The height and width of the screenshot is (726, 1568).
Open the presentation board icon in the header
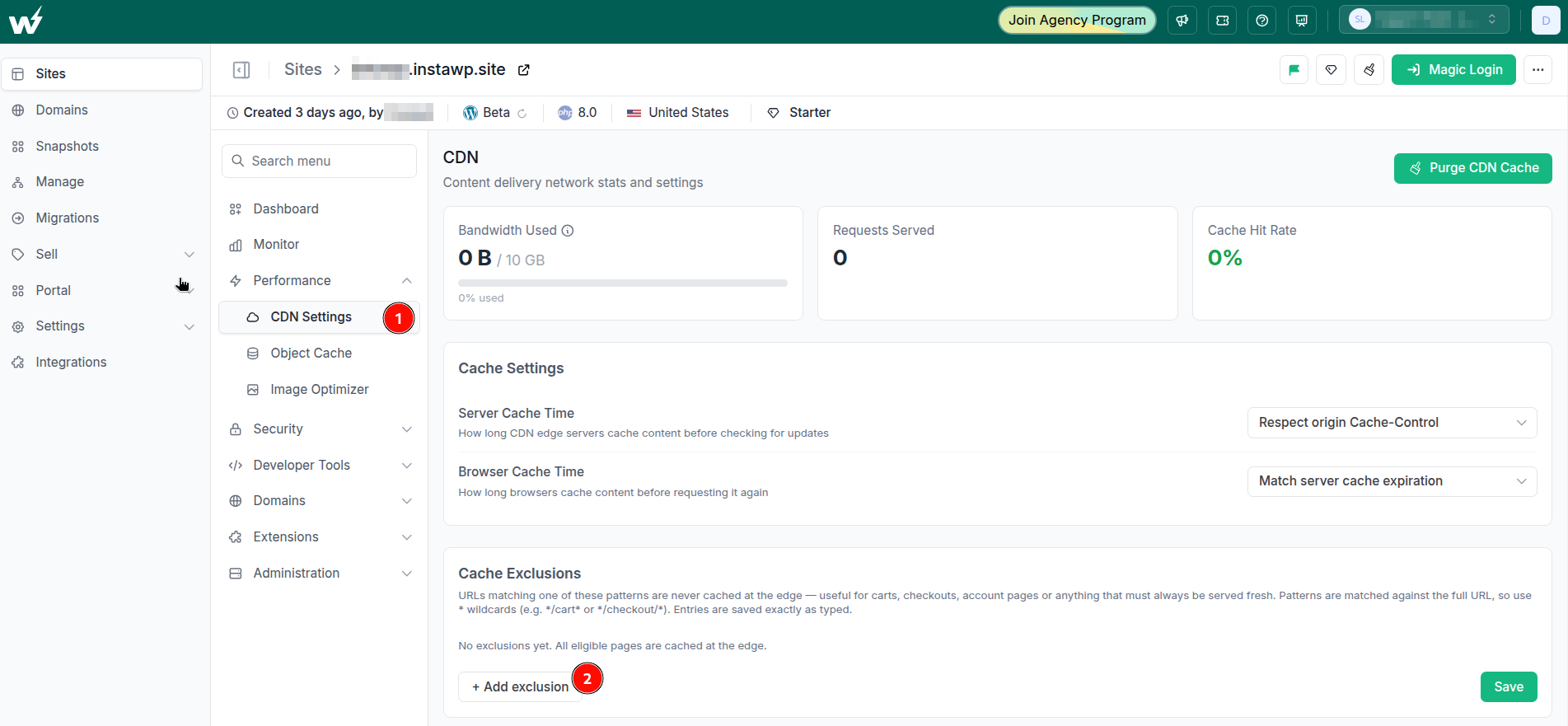pos(1301,21)
